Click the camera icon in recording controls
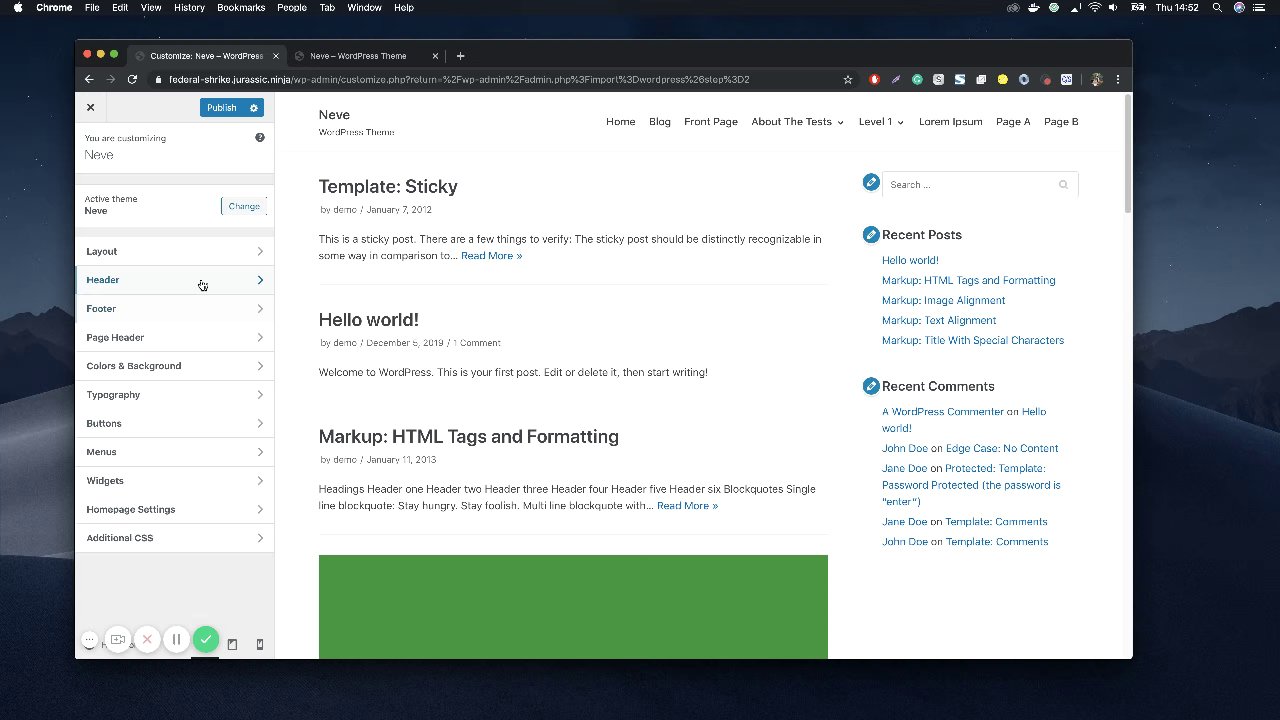 tap(118, 639)
